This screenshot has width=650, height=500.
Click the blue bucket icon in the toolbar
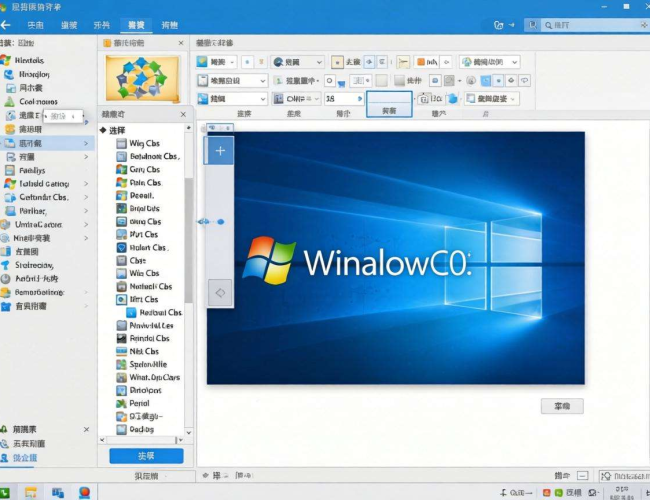point(453,99)
